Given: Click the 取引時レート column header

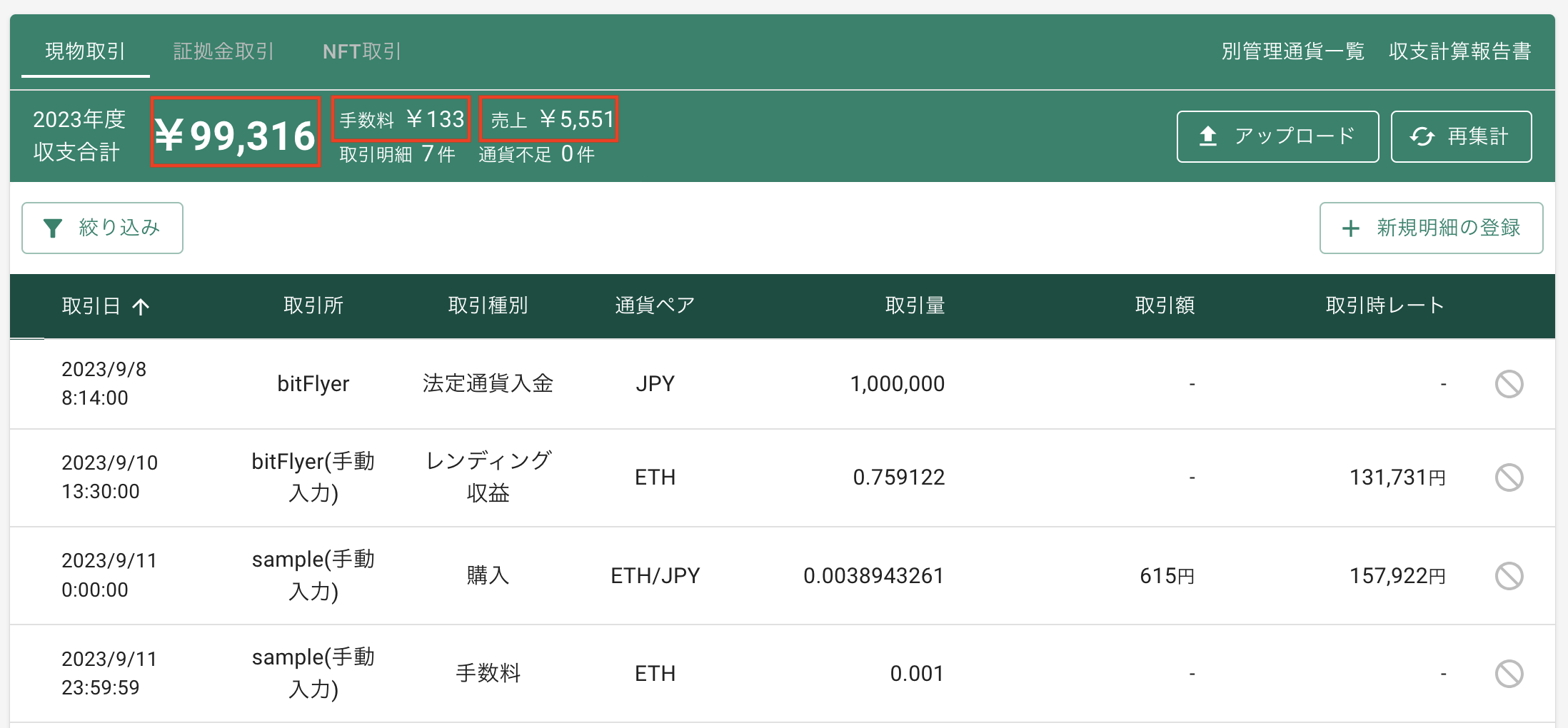Looking at the screenshot, I should 1385,305.
